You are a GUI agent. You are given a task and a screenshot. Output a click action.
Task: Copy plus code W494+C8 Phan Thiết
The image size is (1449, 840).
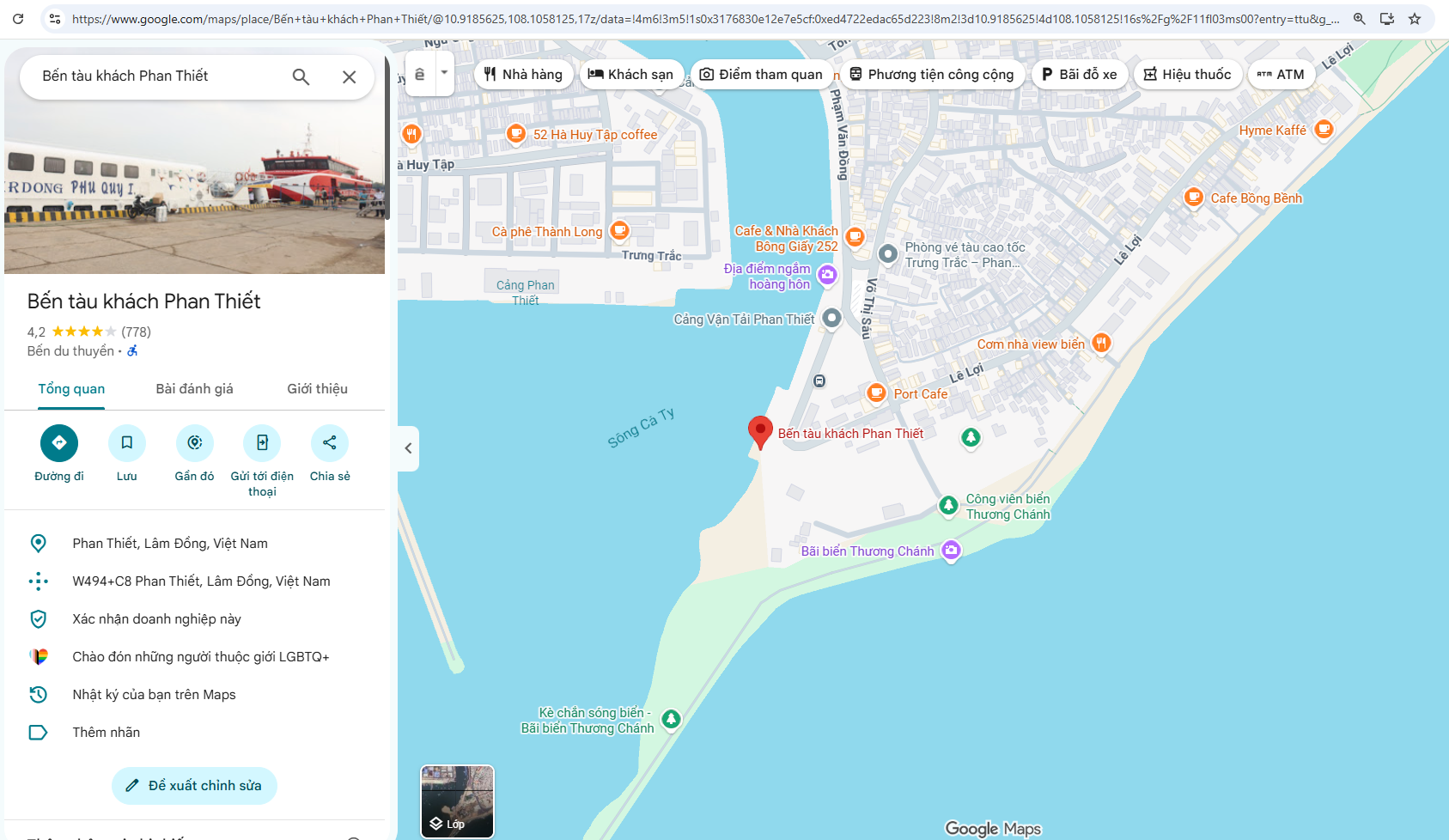click(x=194, y=581)
